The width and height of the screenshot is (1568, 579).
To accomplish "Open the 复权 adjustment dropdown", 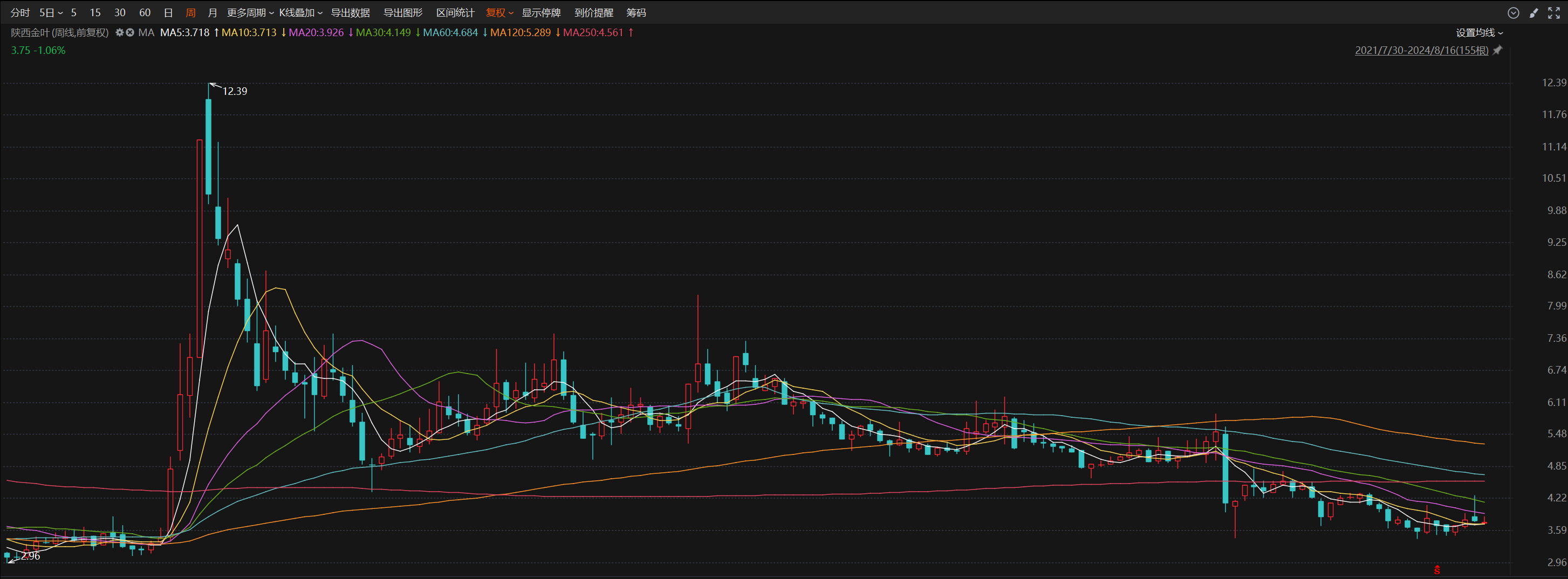I will [x=499, y=13].
